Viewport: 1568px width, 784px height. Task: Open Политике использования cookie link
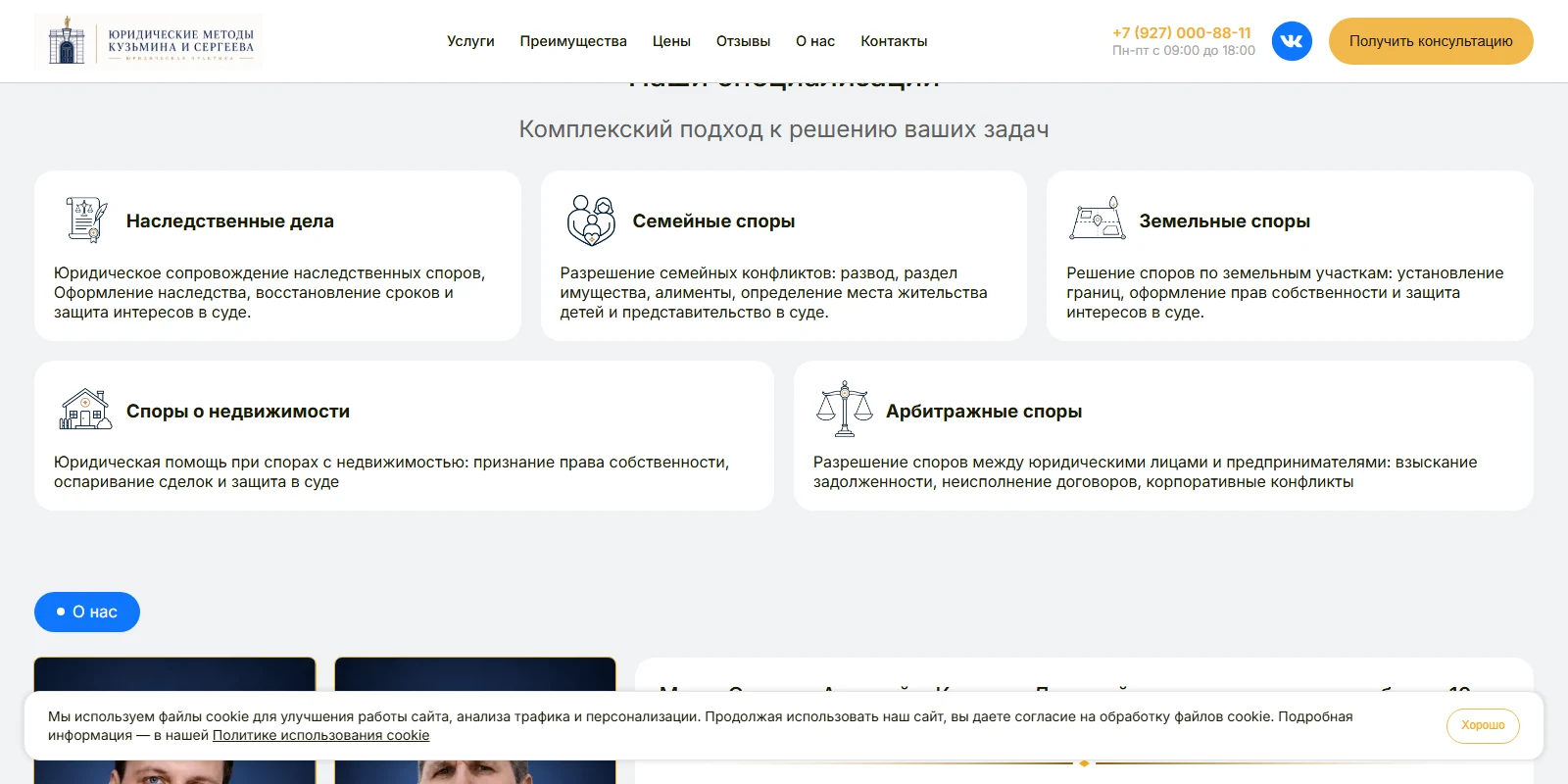click(x=320, y=735)
